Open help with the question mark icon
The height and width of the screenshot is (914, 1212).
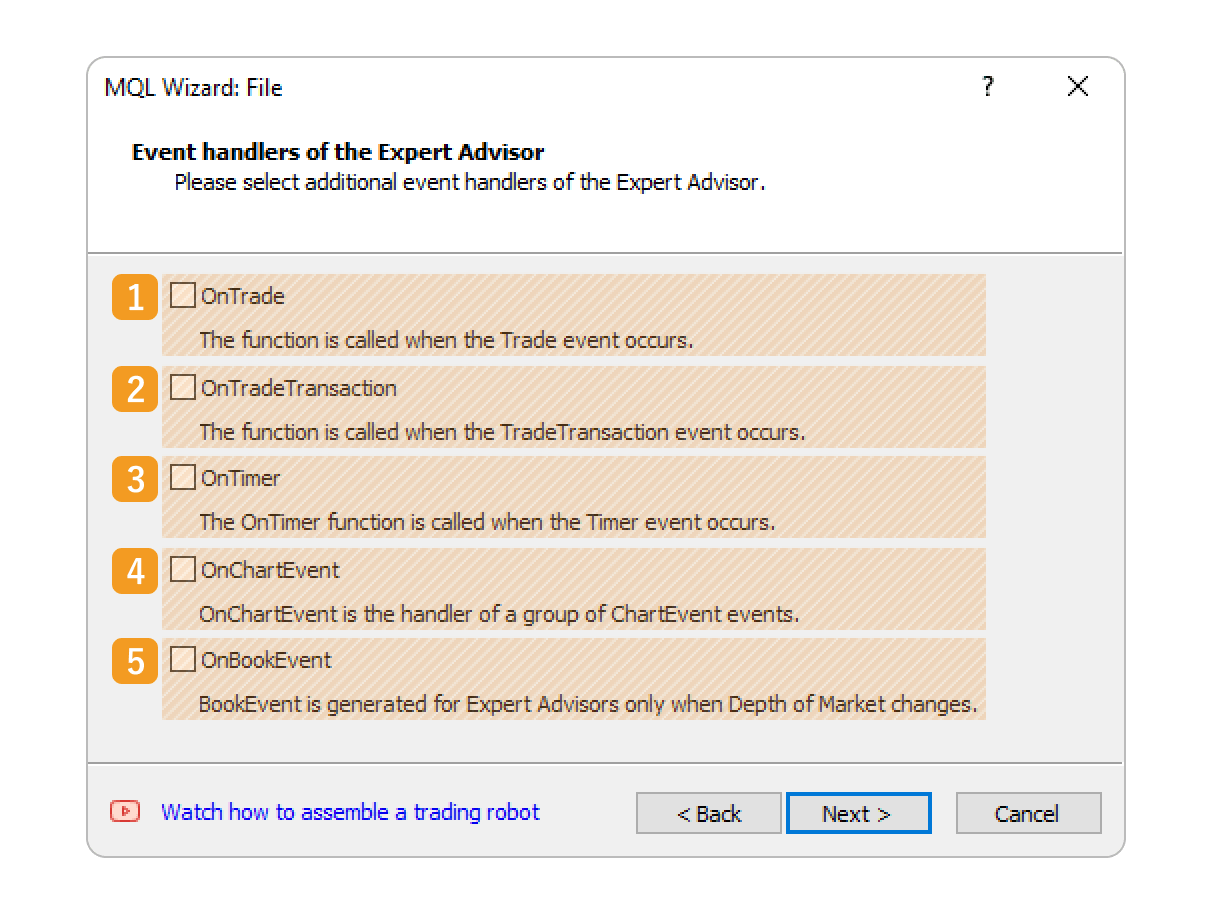tap(988, 86)
